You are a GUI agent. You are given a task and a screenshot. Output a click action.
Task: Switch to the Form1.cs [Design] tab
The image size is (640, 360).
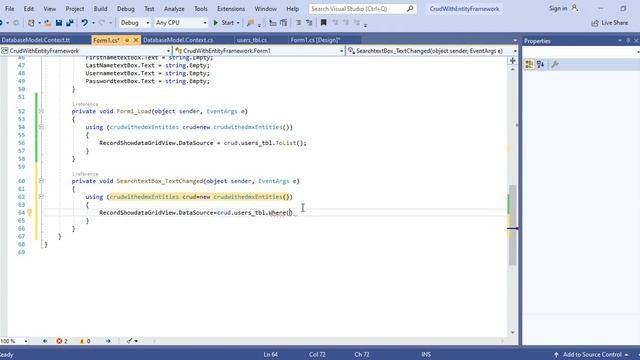(315, 40)
